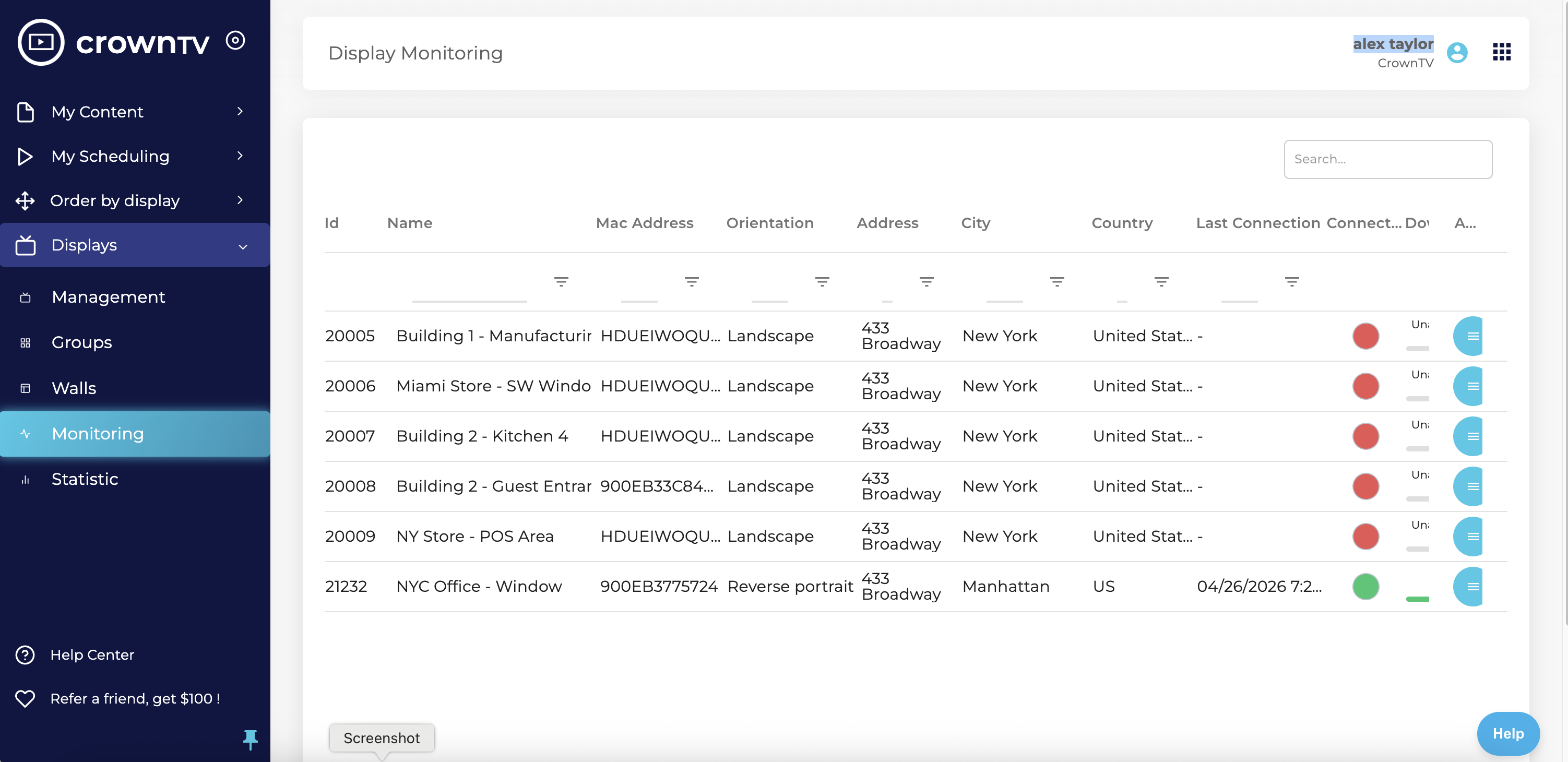
Task: Open the Help Center question mark icon
Action: [x=25, y=655]
